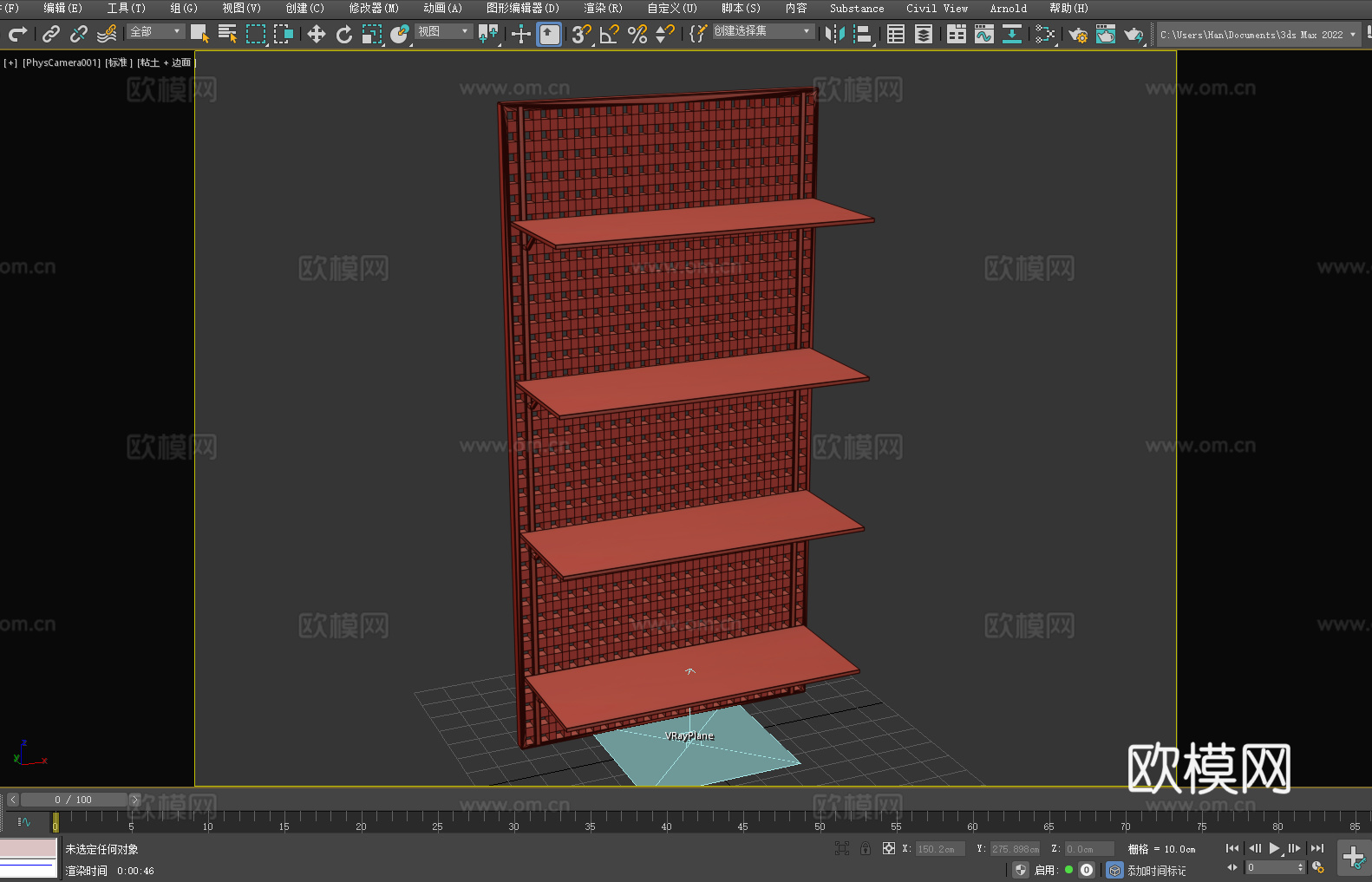The height and width of the screenshot is (882, 1372).
Task: Toggle the Ribbon display icon
Action: (956, 34)
